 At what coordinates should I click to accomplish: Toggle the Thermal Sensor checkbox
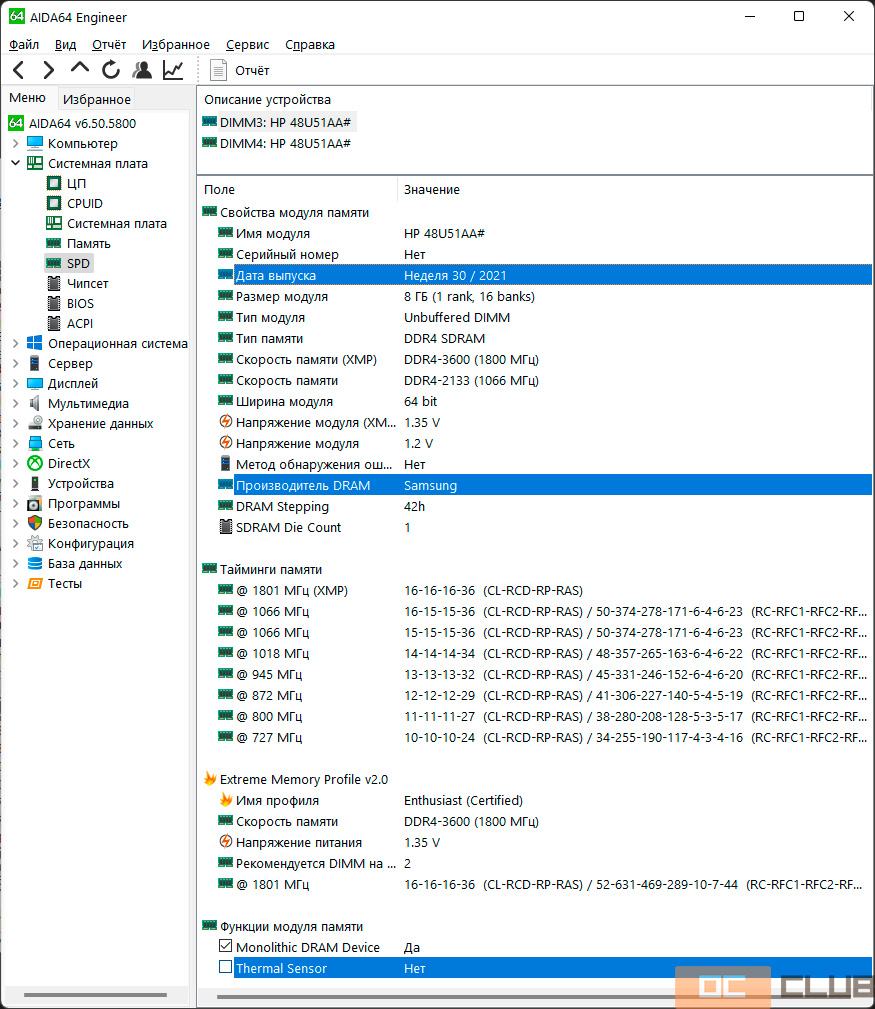click(225, 967)
